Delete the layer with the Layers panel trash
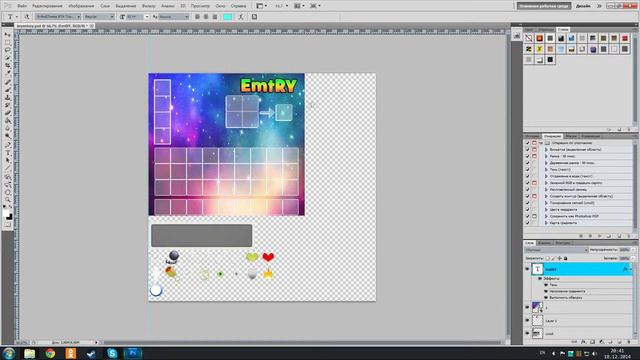This screenshot has width=640, height=360. pos(629,342)
